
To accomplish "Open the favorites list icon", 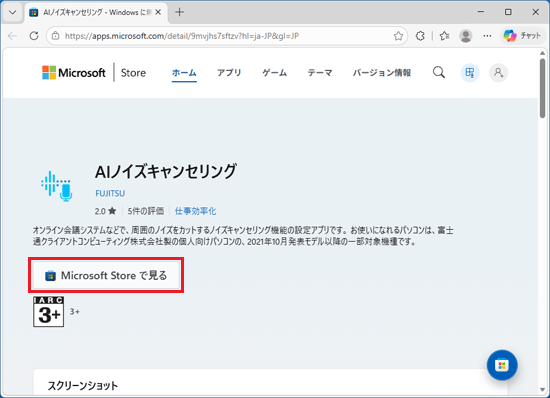I will click(444, 36).
